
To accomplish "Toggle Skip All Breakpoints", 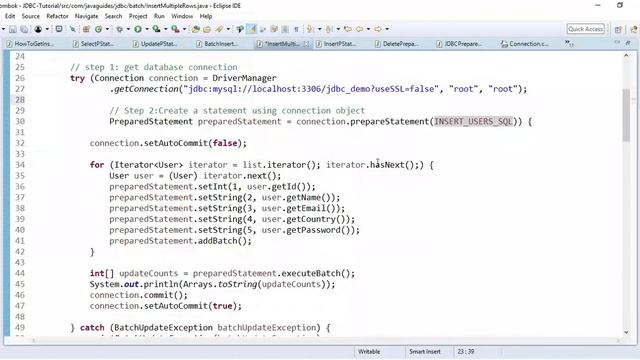I will coord(73,29).
